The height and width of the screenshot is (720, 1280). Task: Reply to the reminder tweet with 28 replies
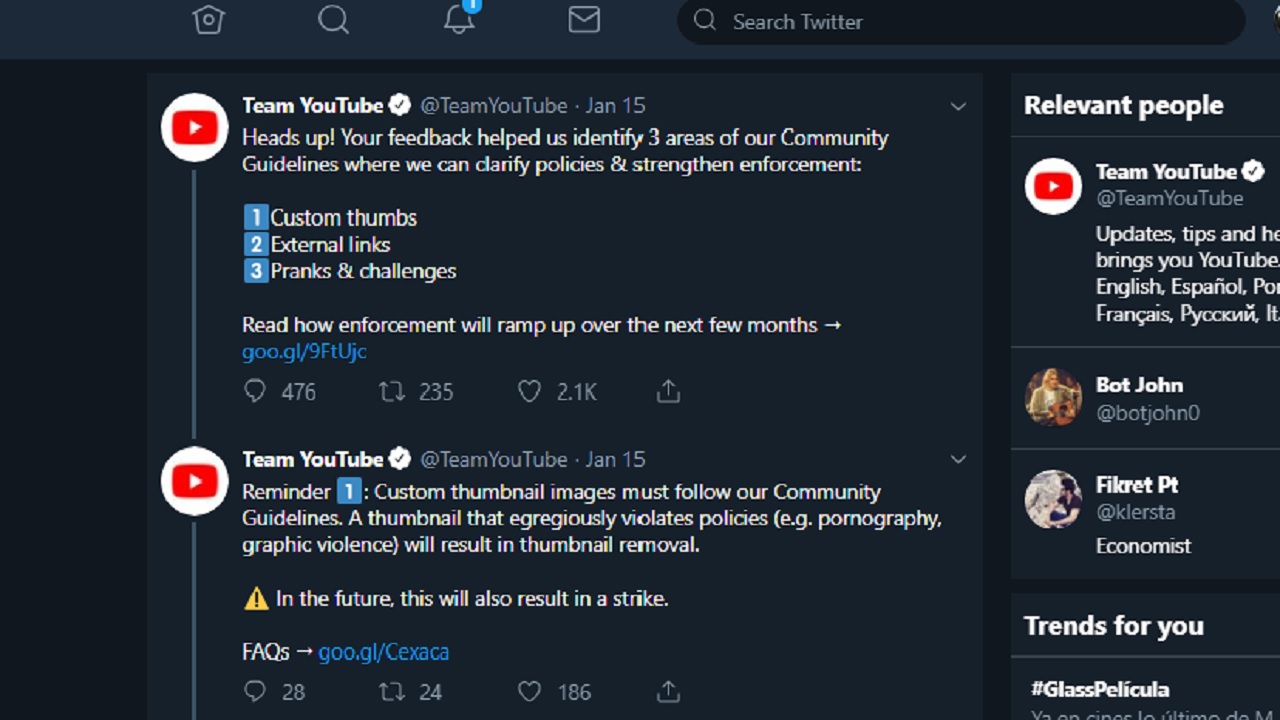pyautogui.click(x=255, y=691)
